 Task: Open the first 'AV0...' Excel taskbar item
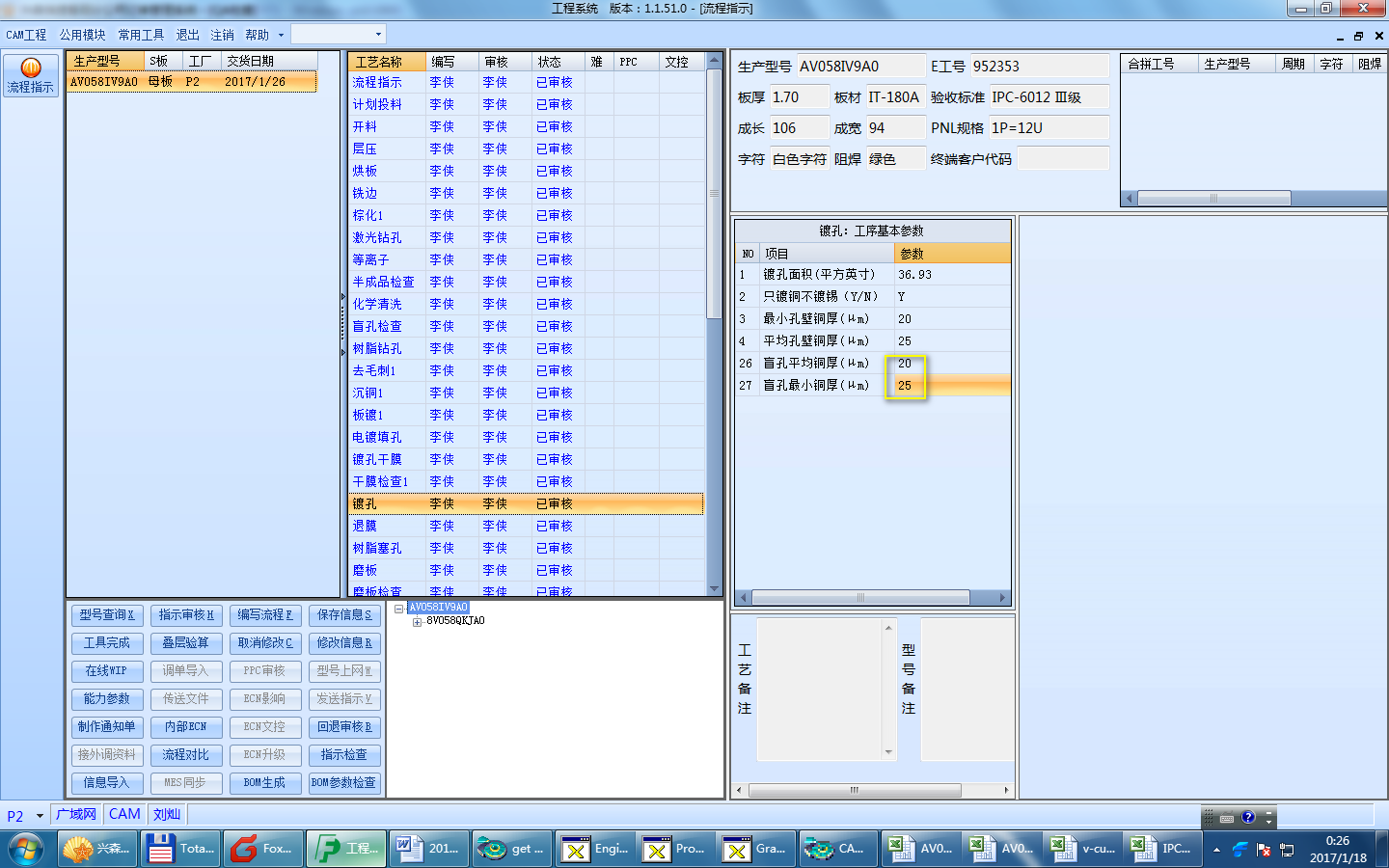pos(920,849)
